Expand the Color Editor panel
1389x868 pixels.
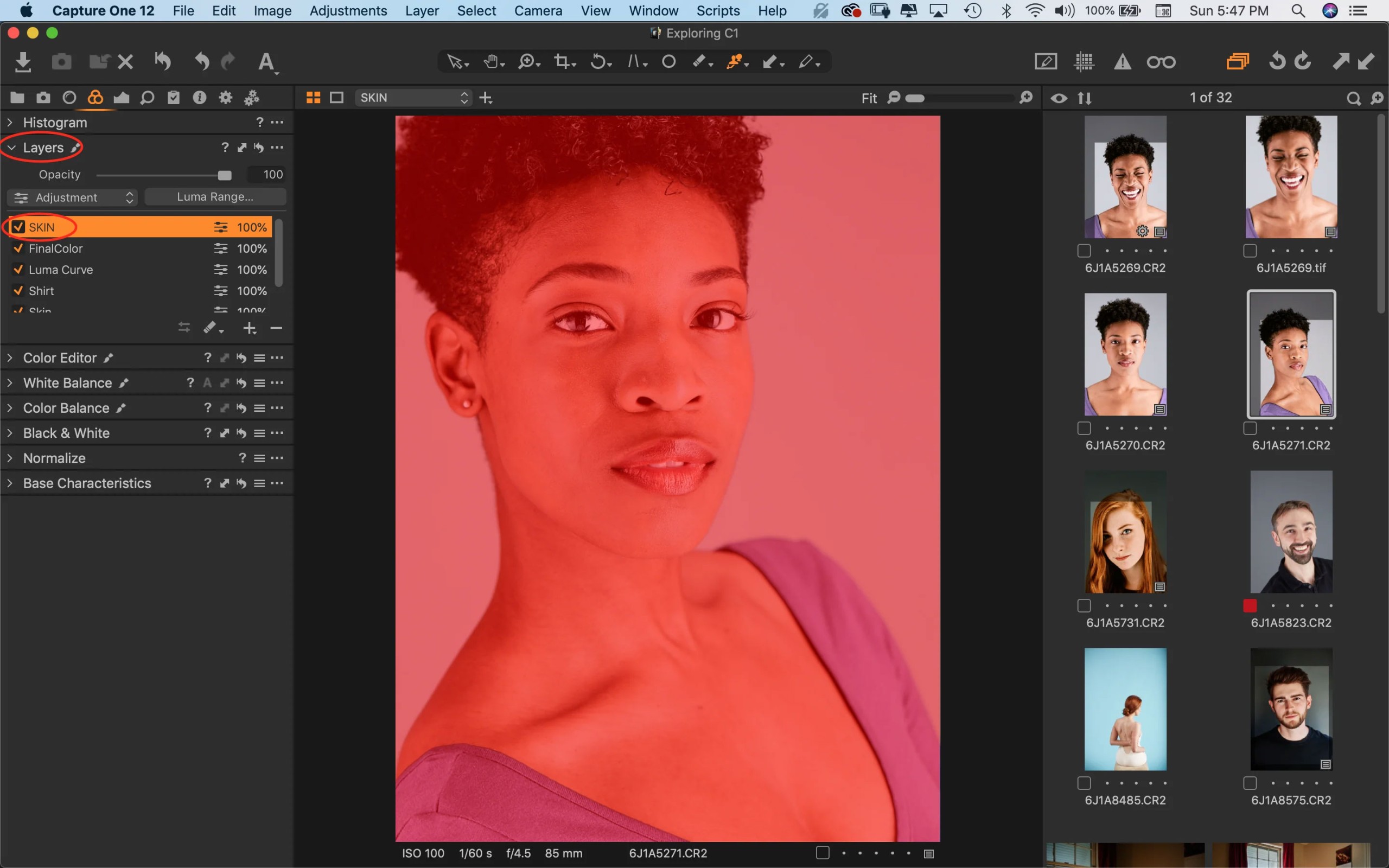coord(10,358)
